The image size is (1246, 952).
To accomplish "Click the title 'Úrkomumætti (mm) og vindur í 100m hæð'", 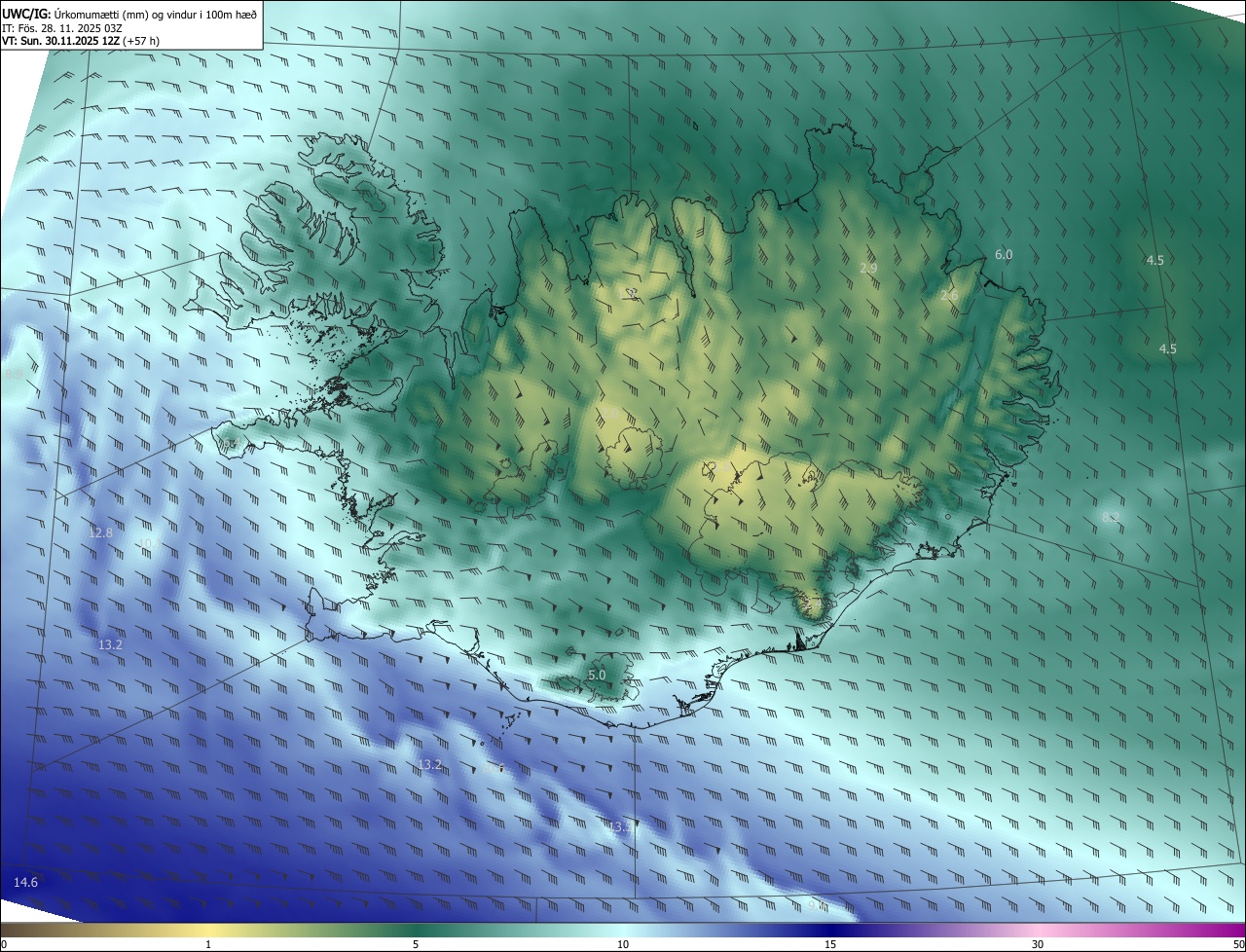I will 156,13.
